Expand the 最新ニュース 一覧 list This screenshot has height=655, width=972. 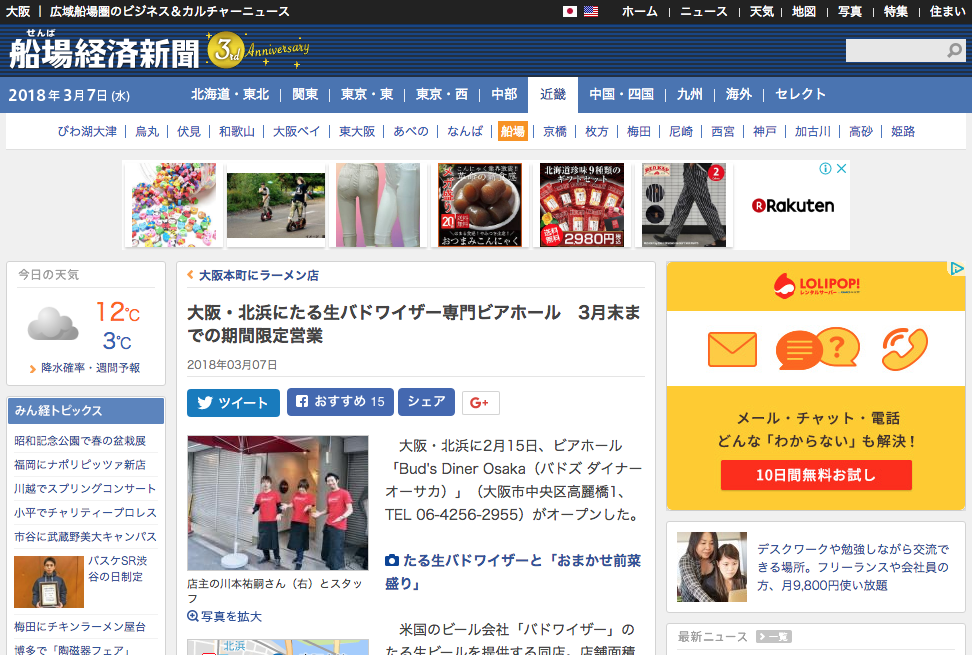[x=773, y=636]
